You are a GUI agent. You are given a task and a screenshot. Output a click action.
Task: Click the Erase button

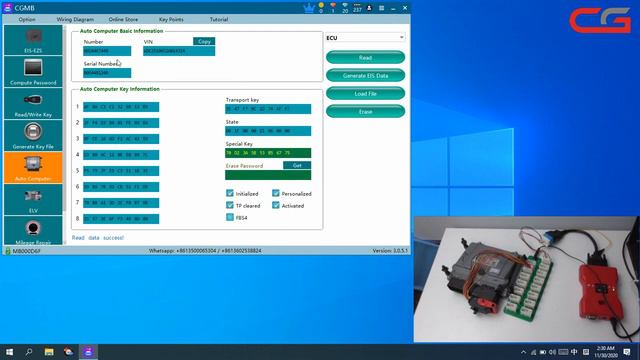365,111
